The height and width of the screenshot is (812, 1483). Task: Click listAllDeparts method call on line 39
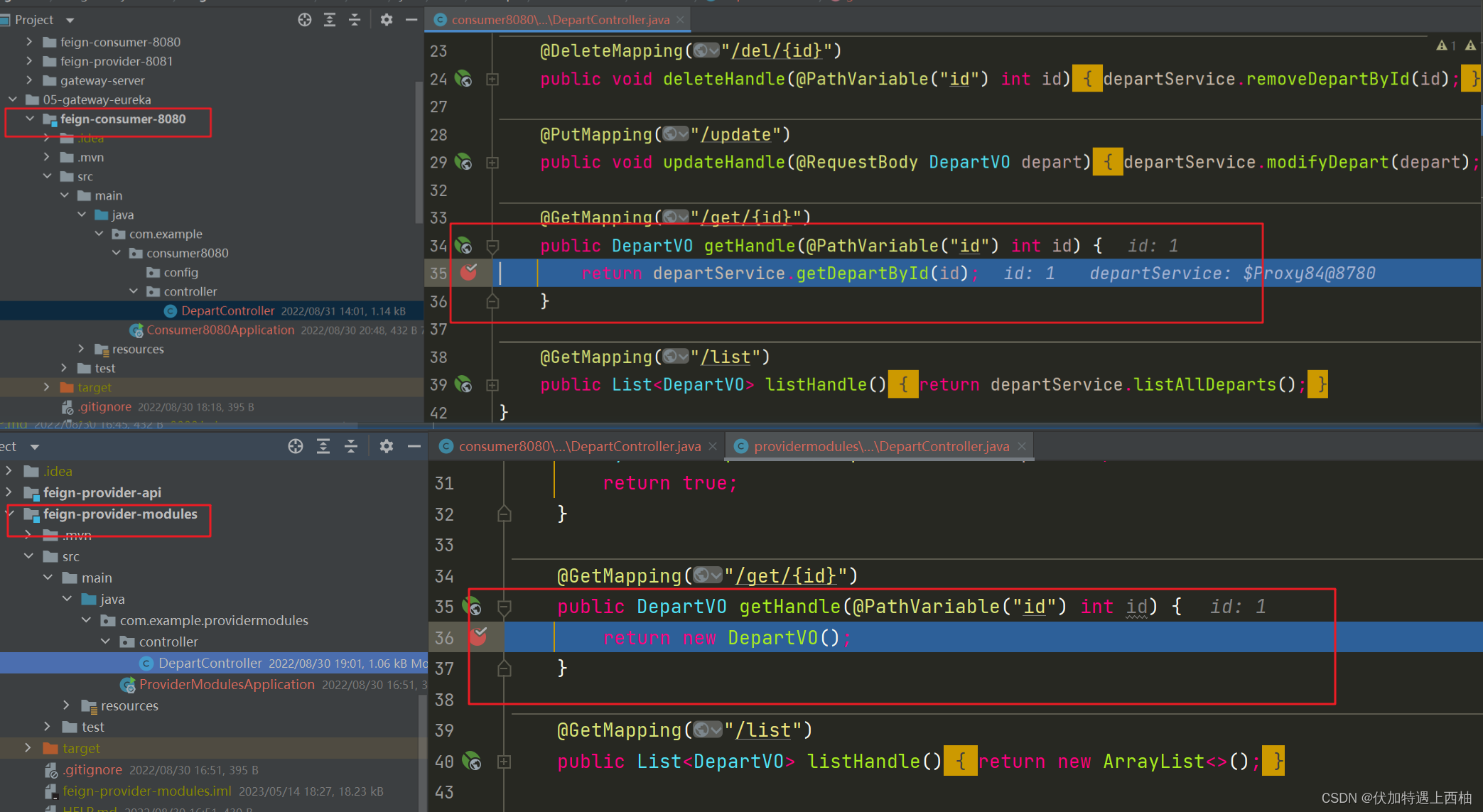tap(1204, 384)
